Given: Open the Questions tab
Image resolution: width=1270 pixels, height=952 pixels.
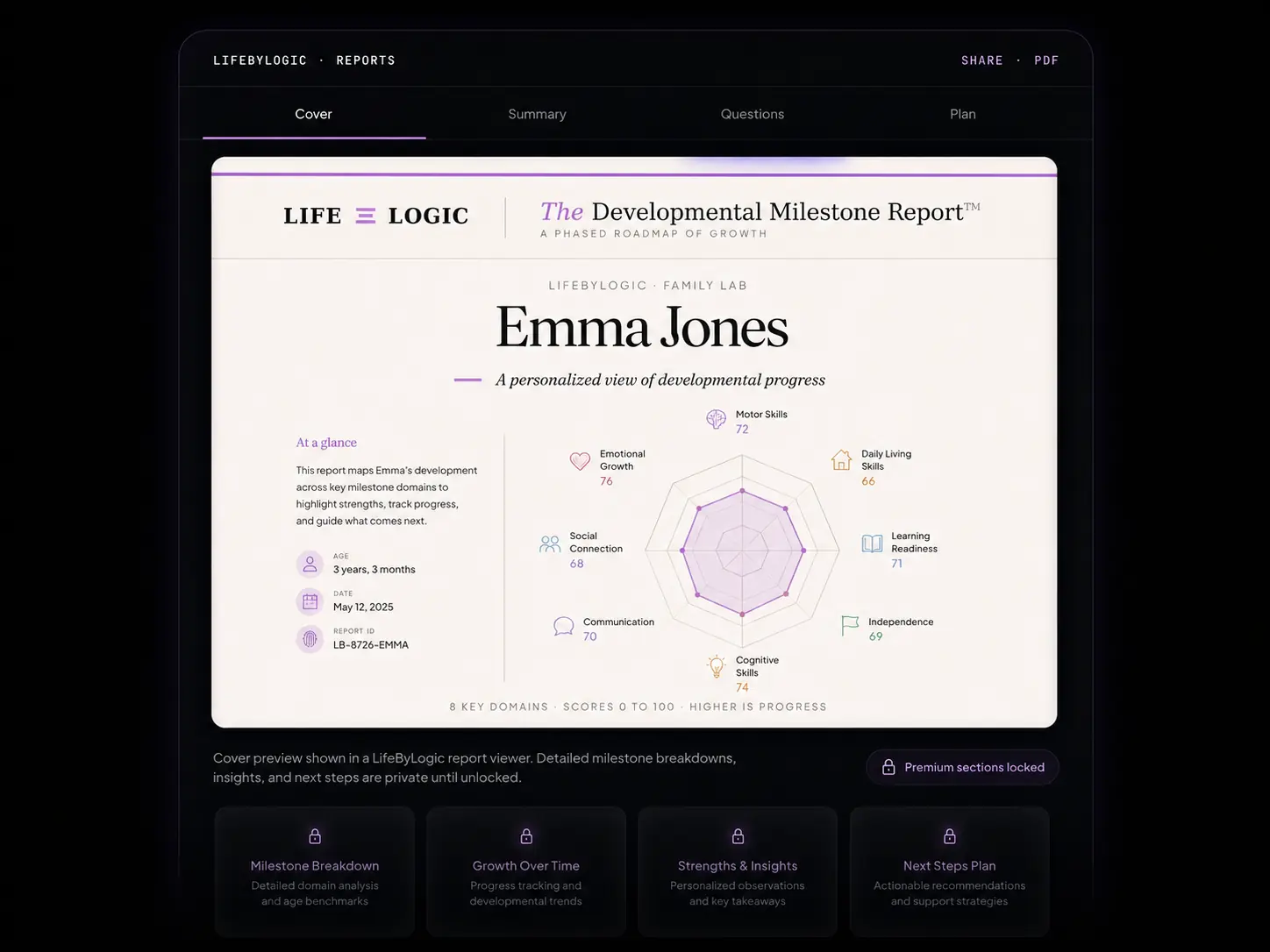Looking at the screenshot, I should coord(753,114).
